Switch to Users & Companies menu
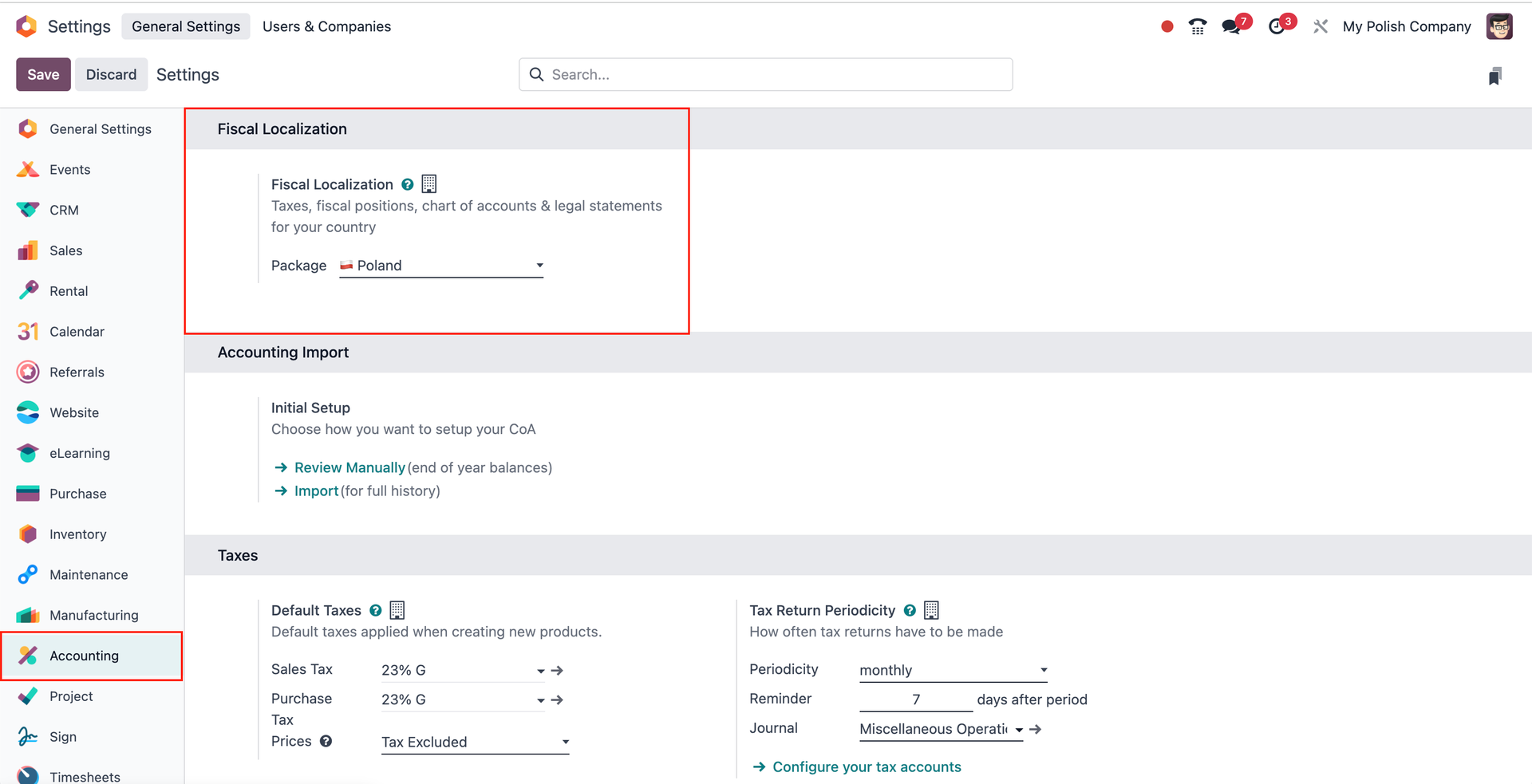The height and width of the screenshot is (784, 1532). click(326, 26)
